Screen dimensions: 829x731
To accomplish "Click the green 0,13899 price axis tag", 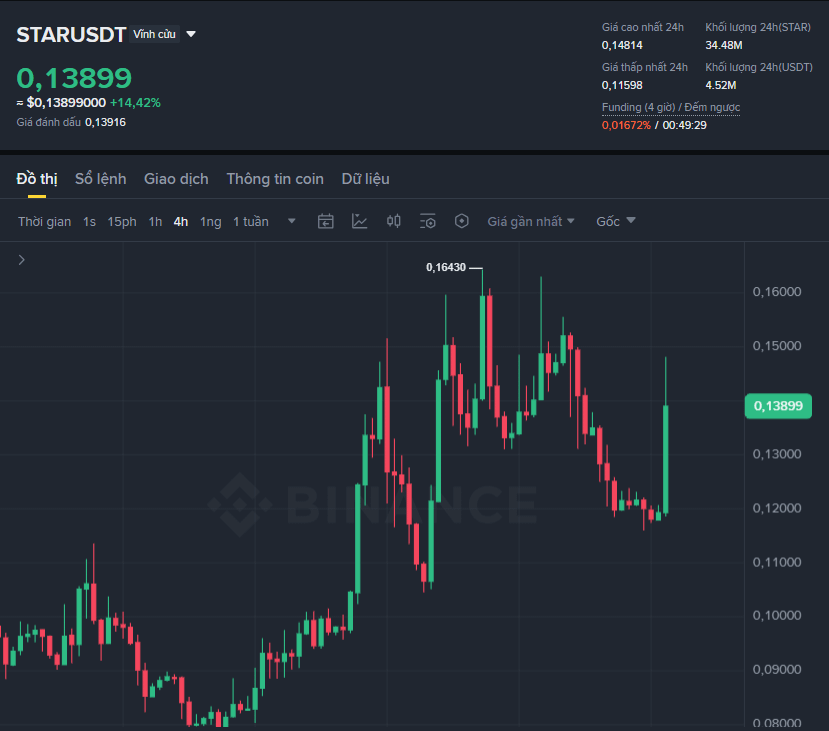I will tap(778, 406).
